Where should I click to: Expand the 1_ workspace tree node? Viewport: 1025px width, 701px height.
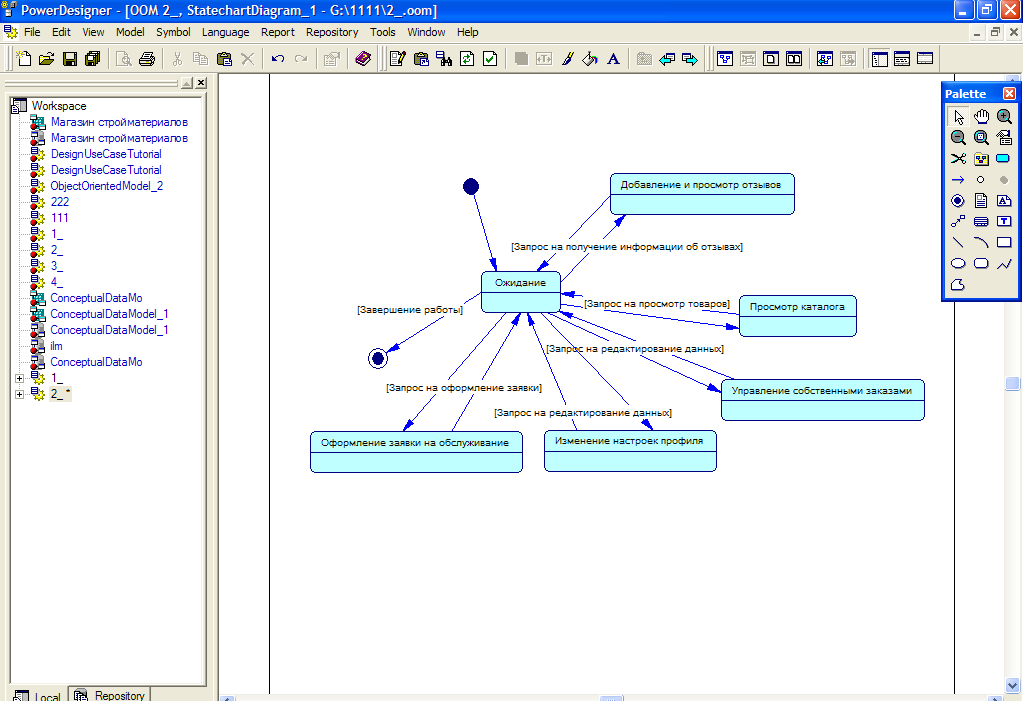coord(20,378)
